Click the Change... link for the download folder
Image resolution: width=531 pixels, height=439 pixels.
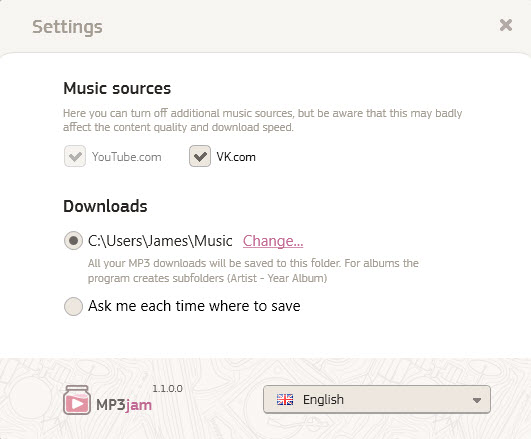273,241
